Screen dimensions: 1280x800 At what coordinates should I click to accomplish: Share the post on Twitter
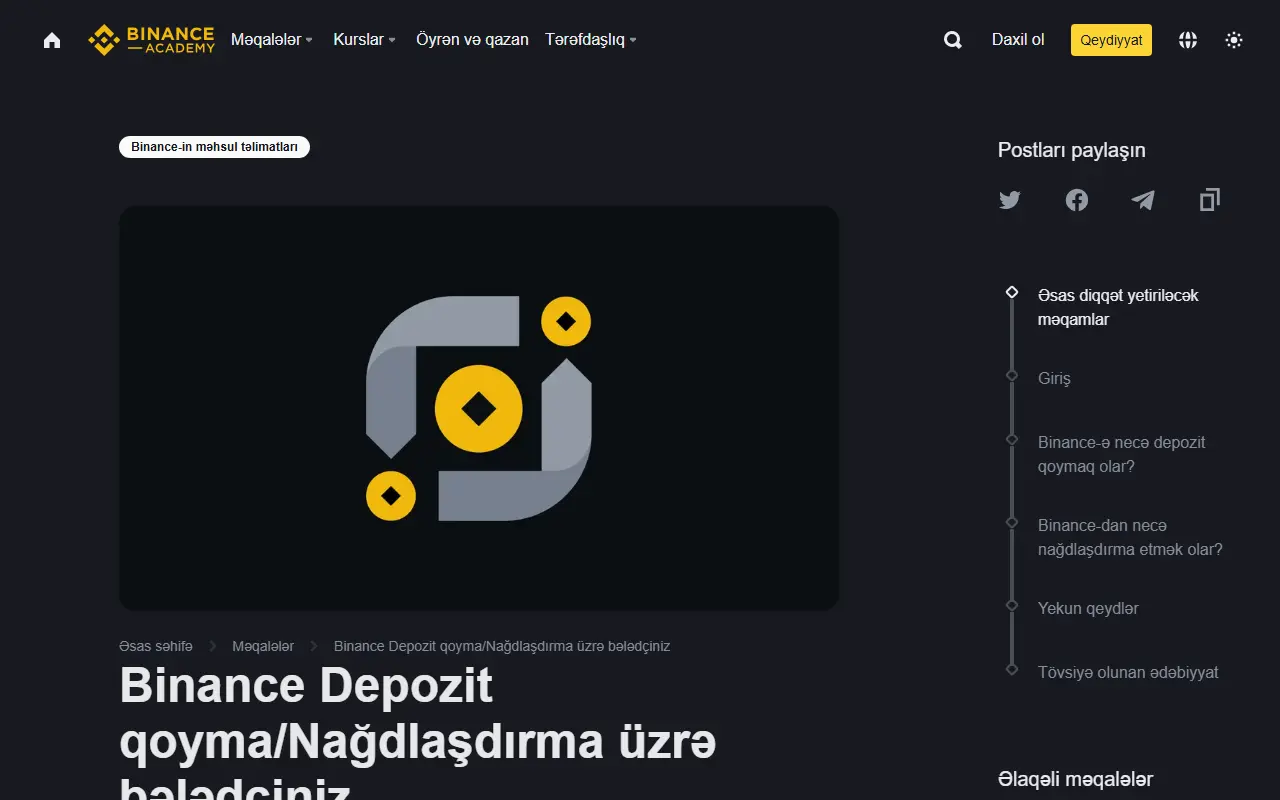pyautogui.click(x=1010, y=200)
